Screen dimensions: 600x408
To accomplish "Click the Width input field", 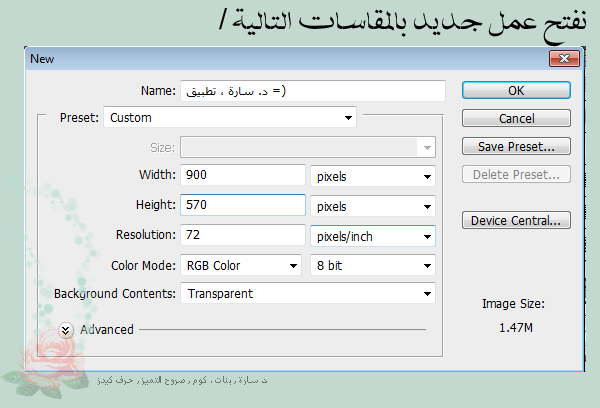I will (x=242, y=175).
